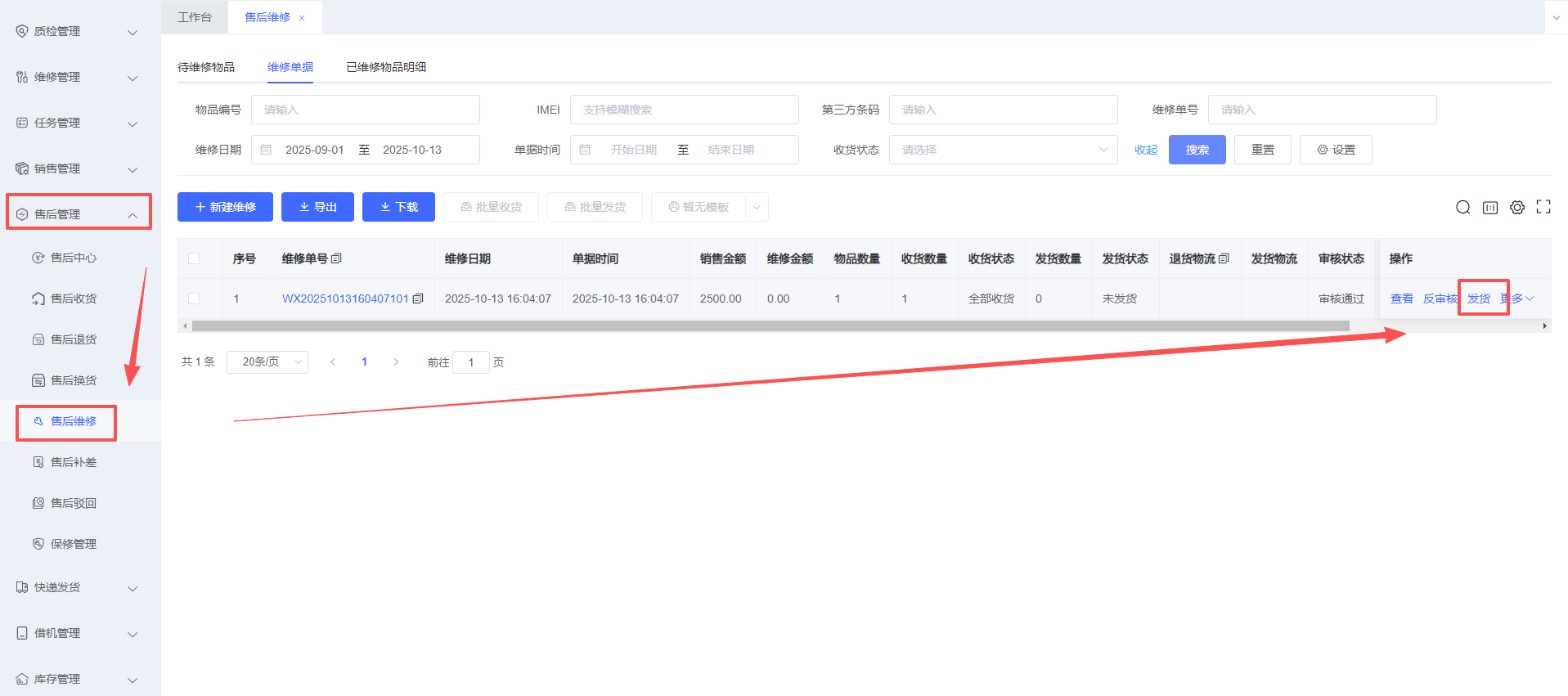Viewport: 1568px width, 696px height.
Task: Click the 发货 link in operations column
Action: 1478,299
